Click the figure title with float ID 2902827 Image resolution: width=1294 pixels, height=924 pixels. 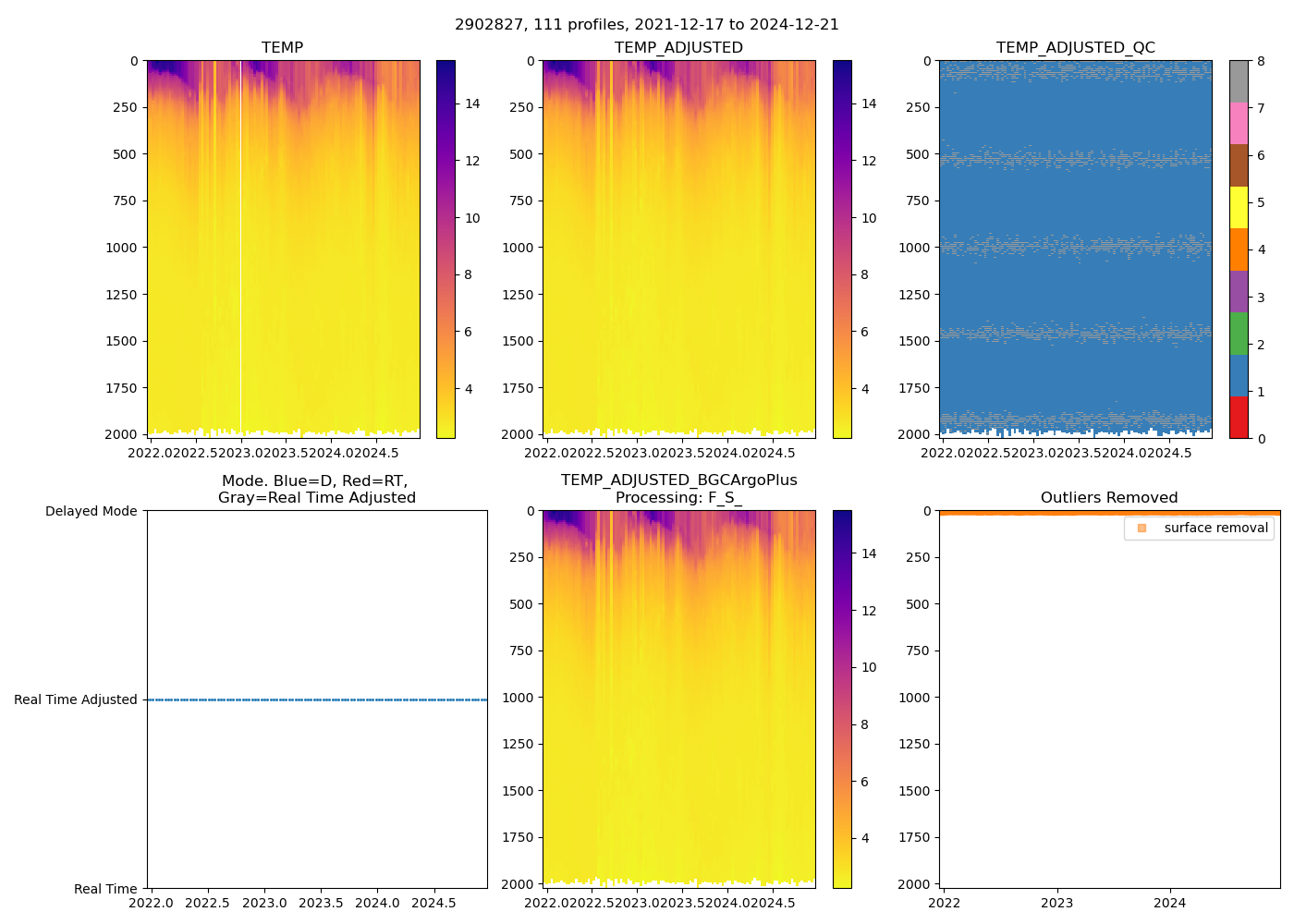pos(647,25)
